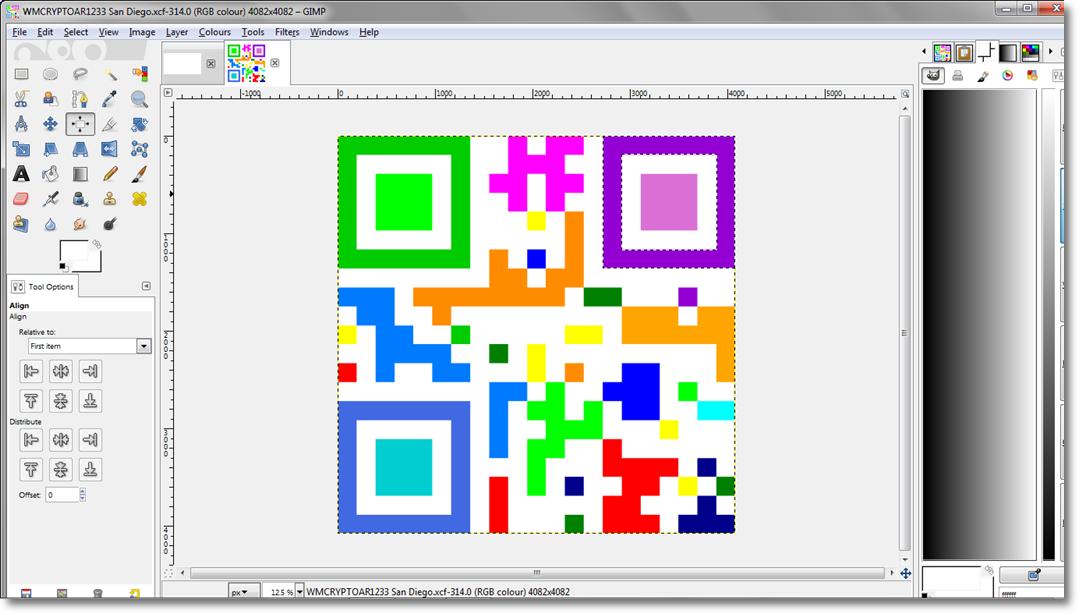Select the Scissors Select tool

[x=21, y=99]
